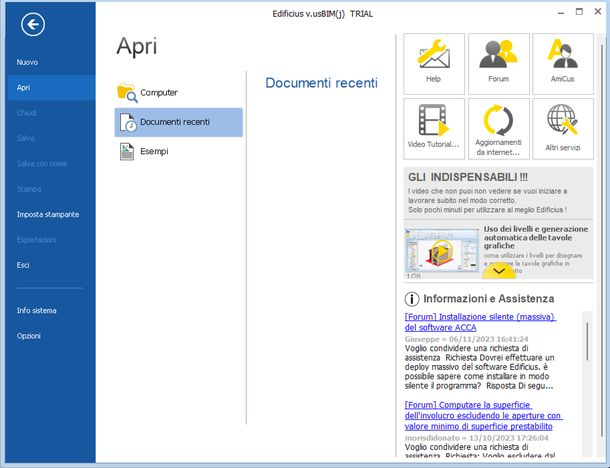
Task: Click the Informazioni e Assistenza heading
Action: 489,298
